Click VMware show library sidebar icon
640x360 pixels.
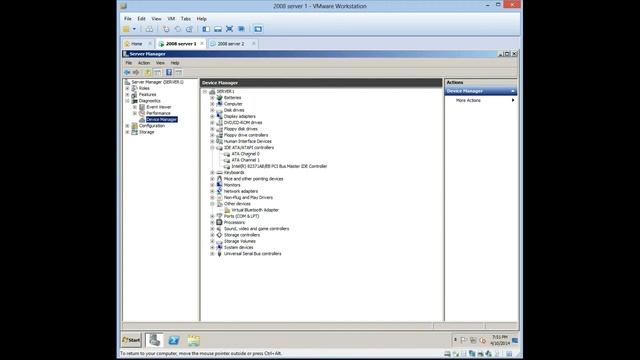(x=206, y=29)
